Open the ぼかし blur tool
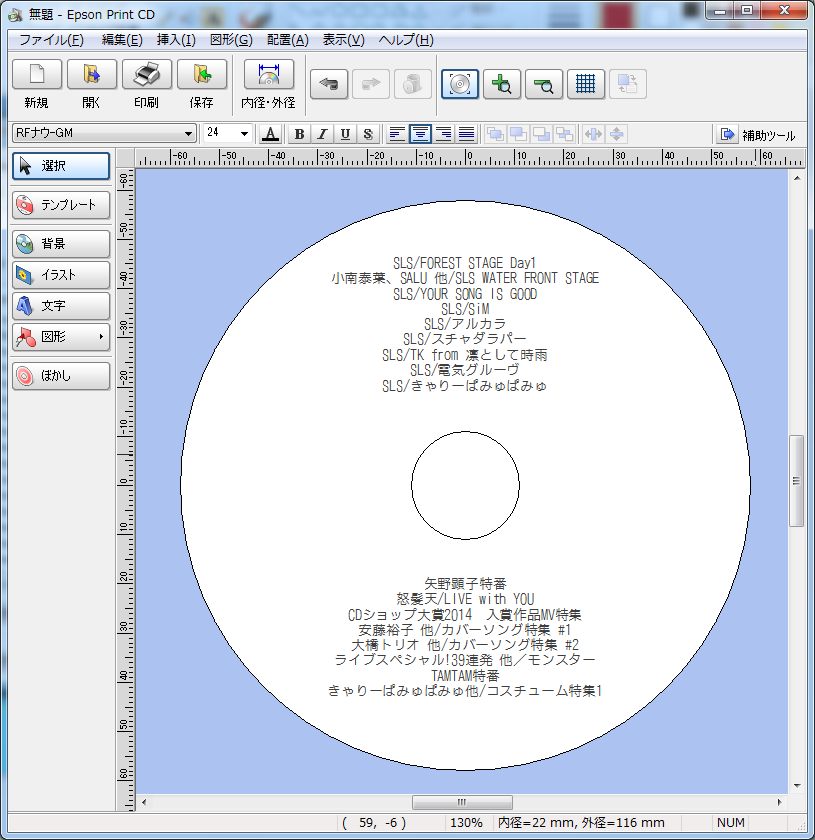815x840 pixels. click(61, 376)
